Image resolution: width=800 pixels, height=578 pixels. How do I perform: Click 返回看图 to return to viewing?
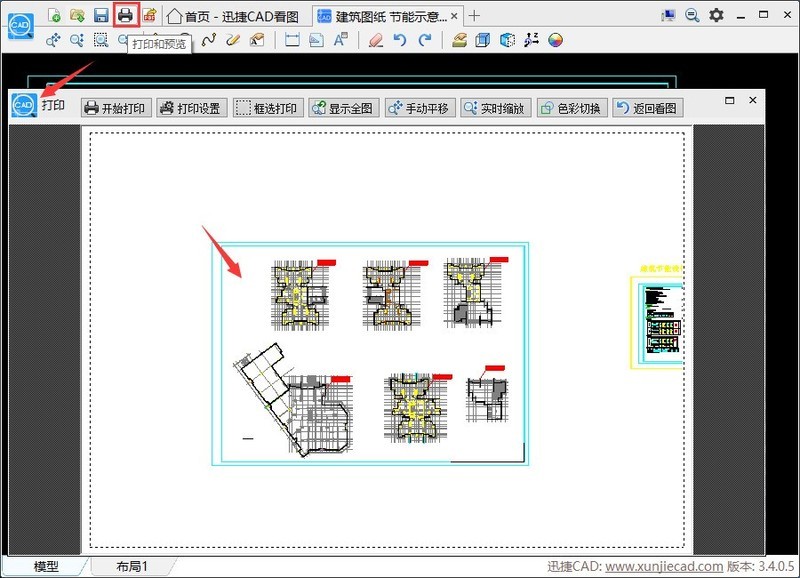point(647,108)
